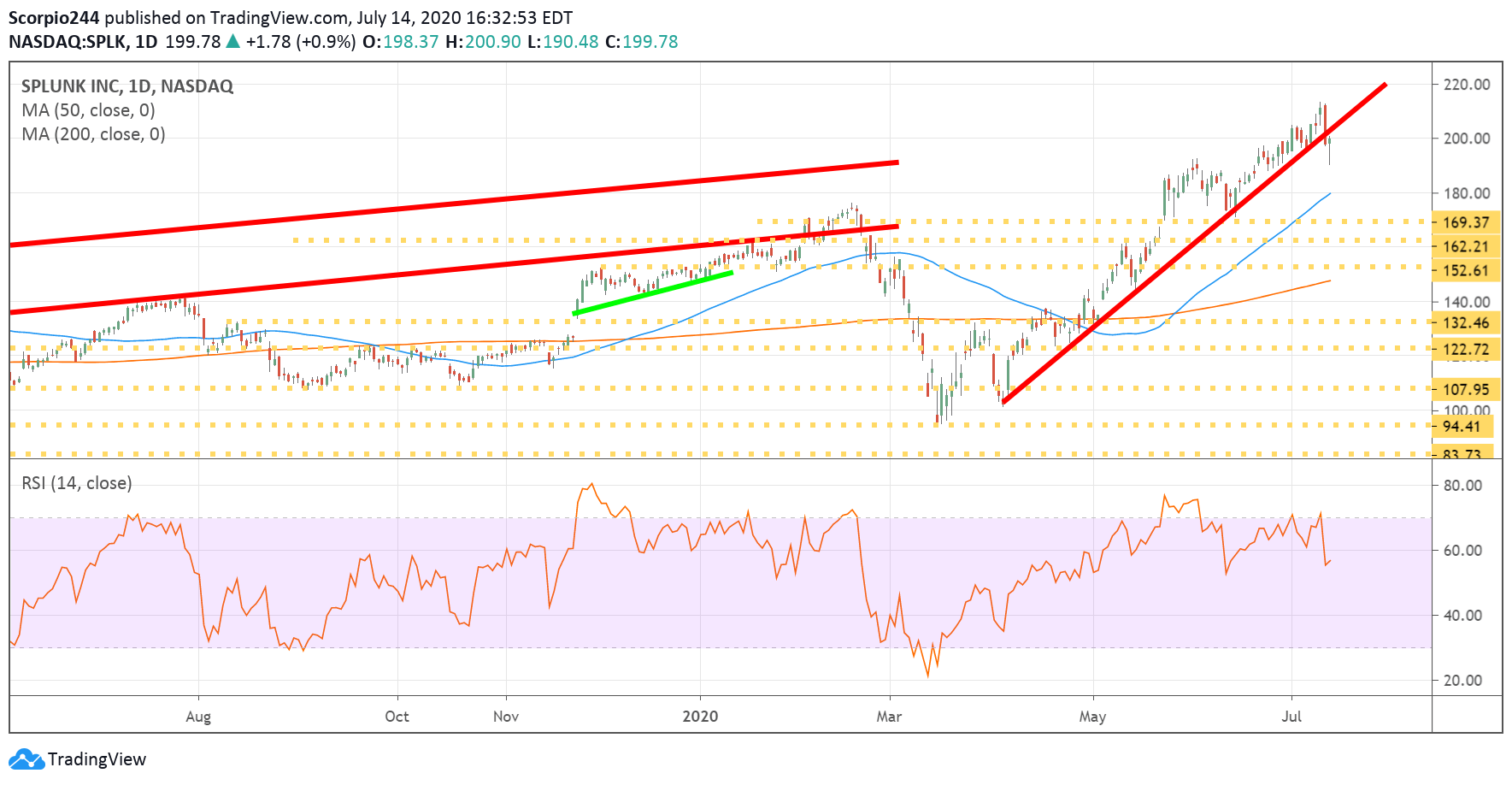This screenshot has height=785, width=1512.
Task: Click the 169.37 price level label
Action: coord(1466,222)
